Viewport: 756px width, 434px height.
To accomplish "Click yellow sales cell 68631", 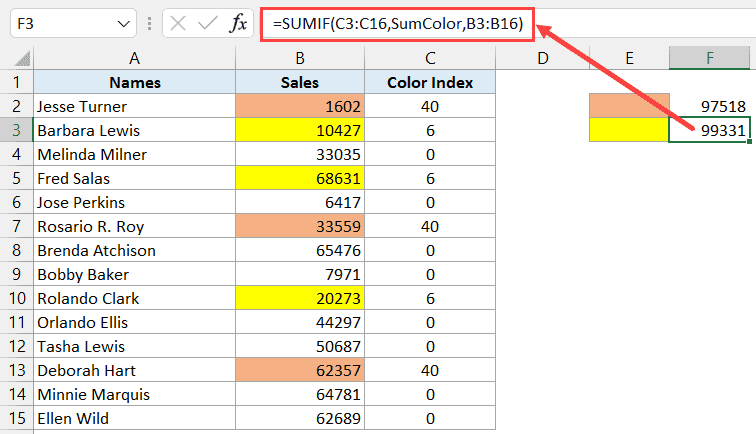I will tap(300, 178).
